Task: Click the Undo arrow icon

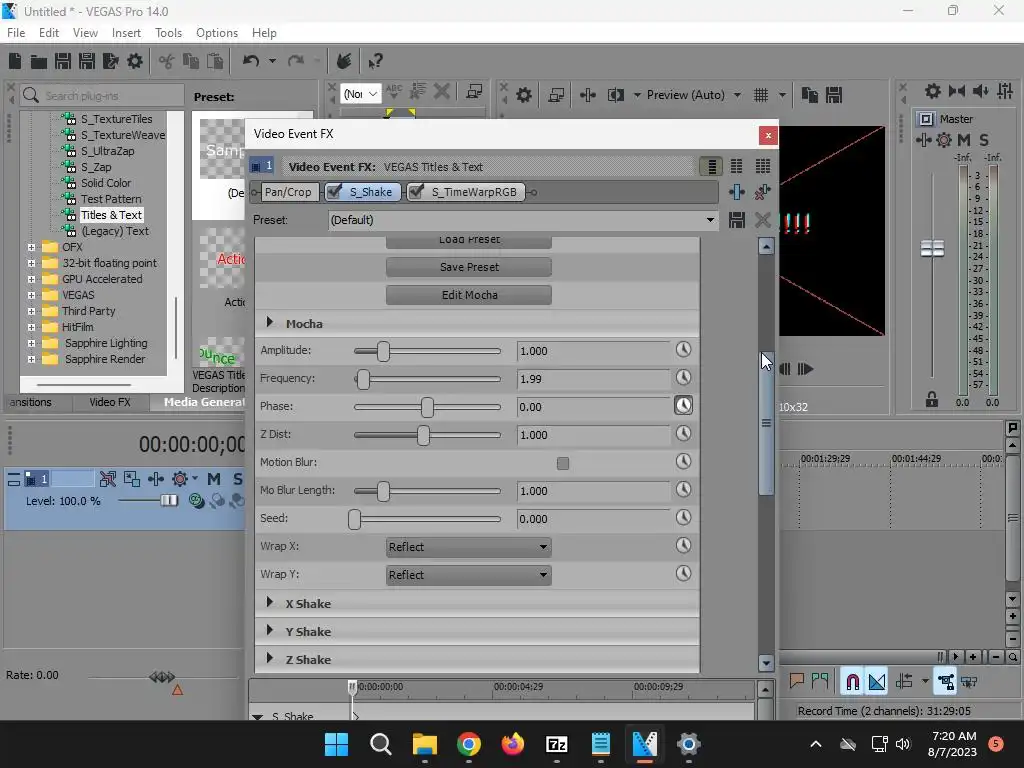Action: [x=251, y=61]
